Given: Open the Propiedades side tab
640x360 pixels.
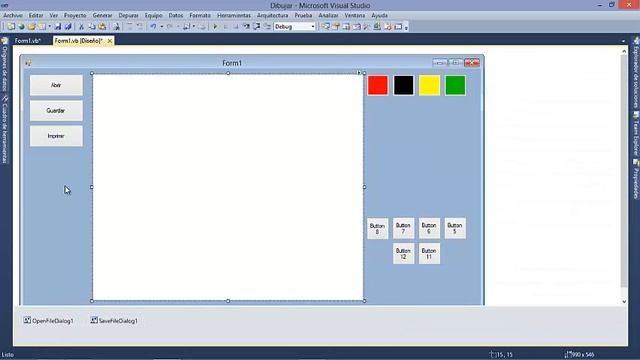Looking at the screenshot, I should [x=636, y=179].
